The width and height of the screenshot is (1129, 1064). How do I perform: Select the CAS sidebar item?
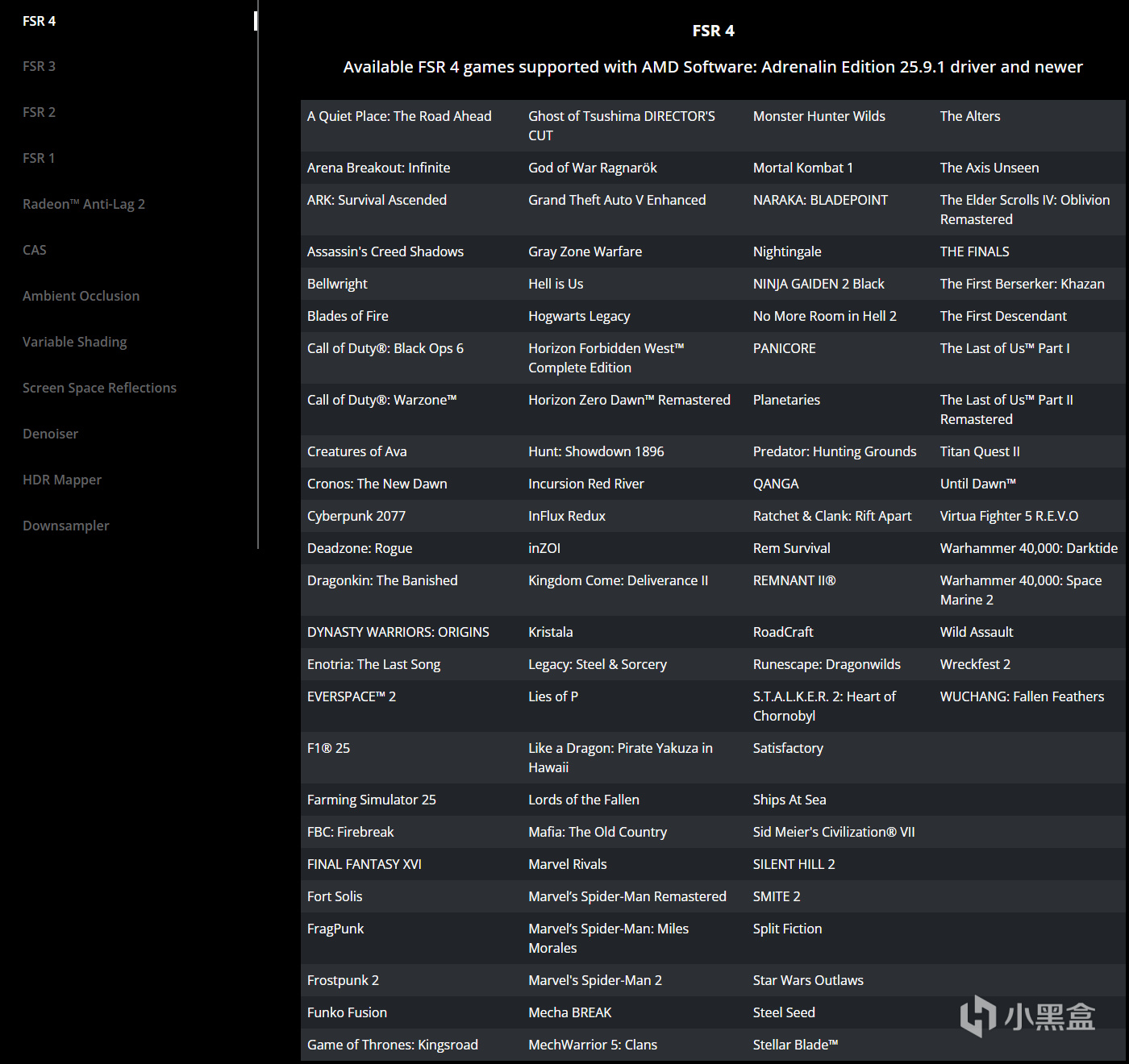pos(35,250)
